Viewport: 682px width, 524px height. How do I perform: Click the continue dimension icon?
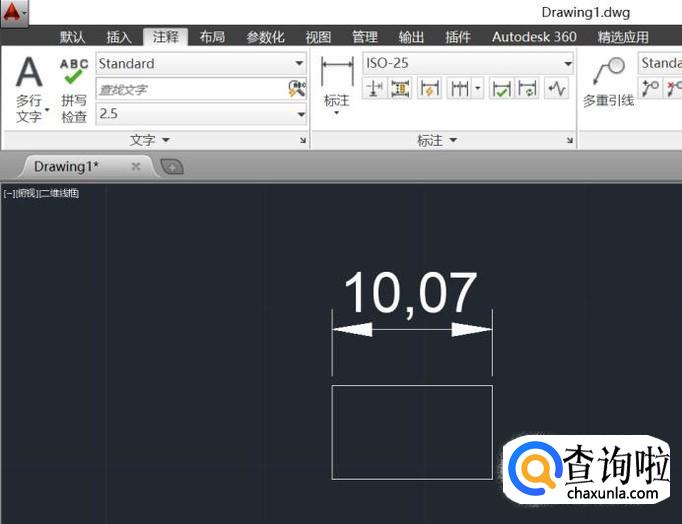click(460, 89)
